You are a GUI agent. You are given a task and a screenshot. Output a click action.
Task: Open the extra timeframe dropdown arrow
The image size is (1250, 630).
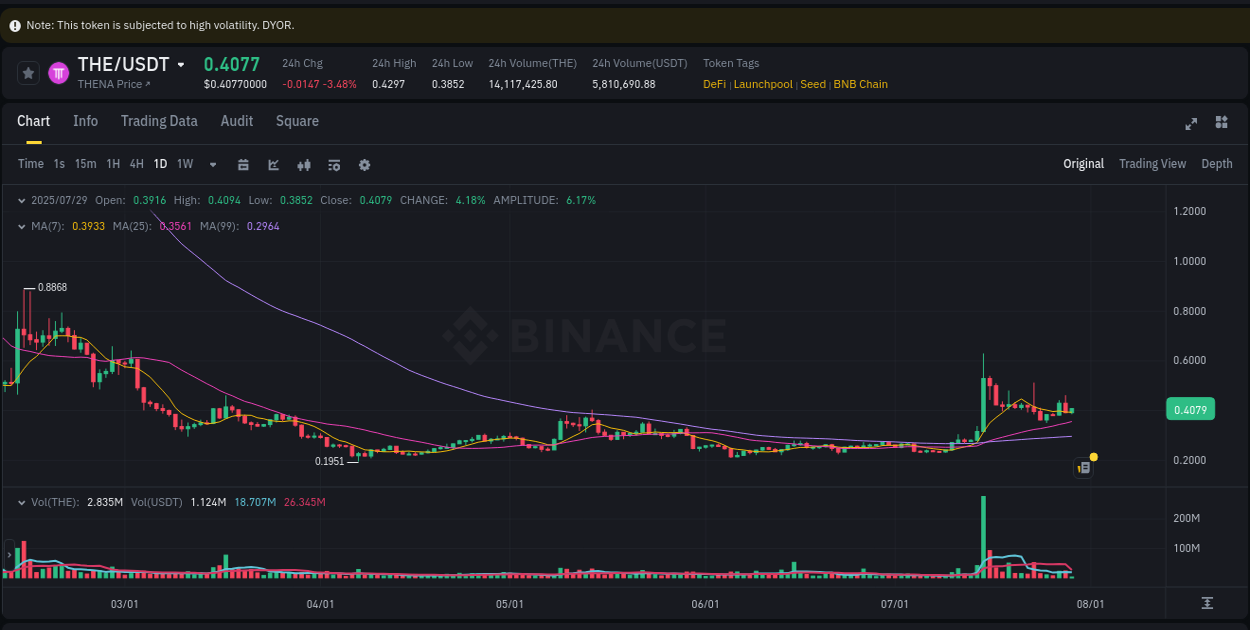212,164
